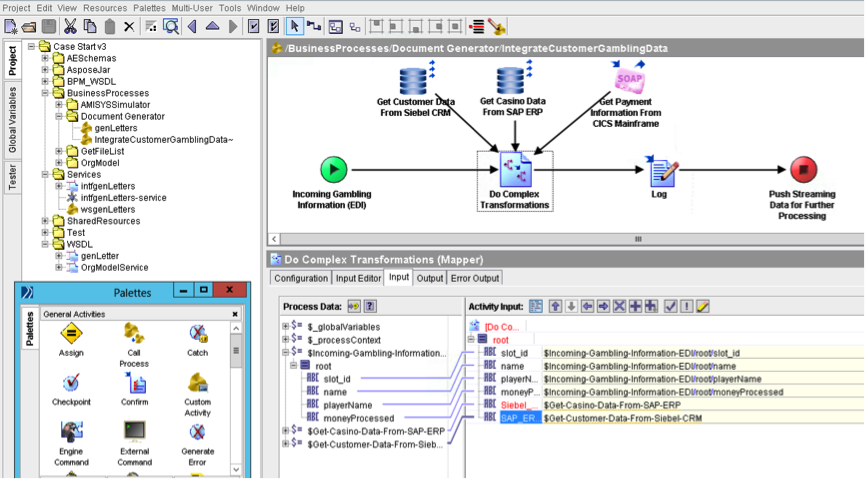Open XPath editor with pencil icon
Image resolution: width=865 pixels, height=479 pixels.
pos(702,306)
